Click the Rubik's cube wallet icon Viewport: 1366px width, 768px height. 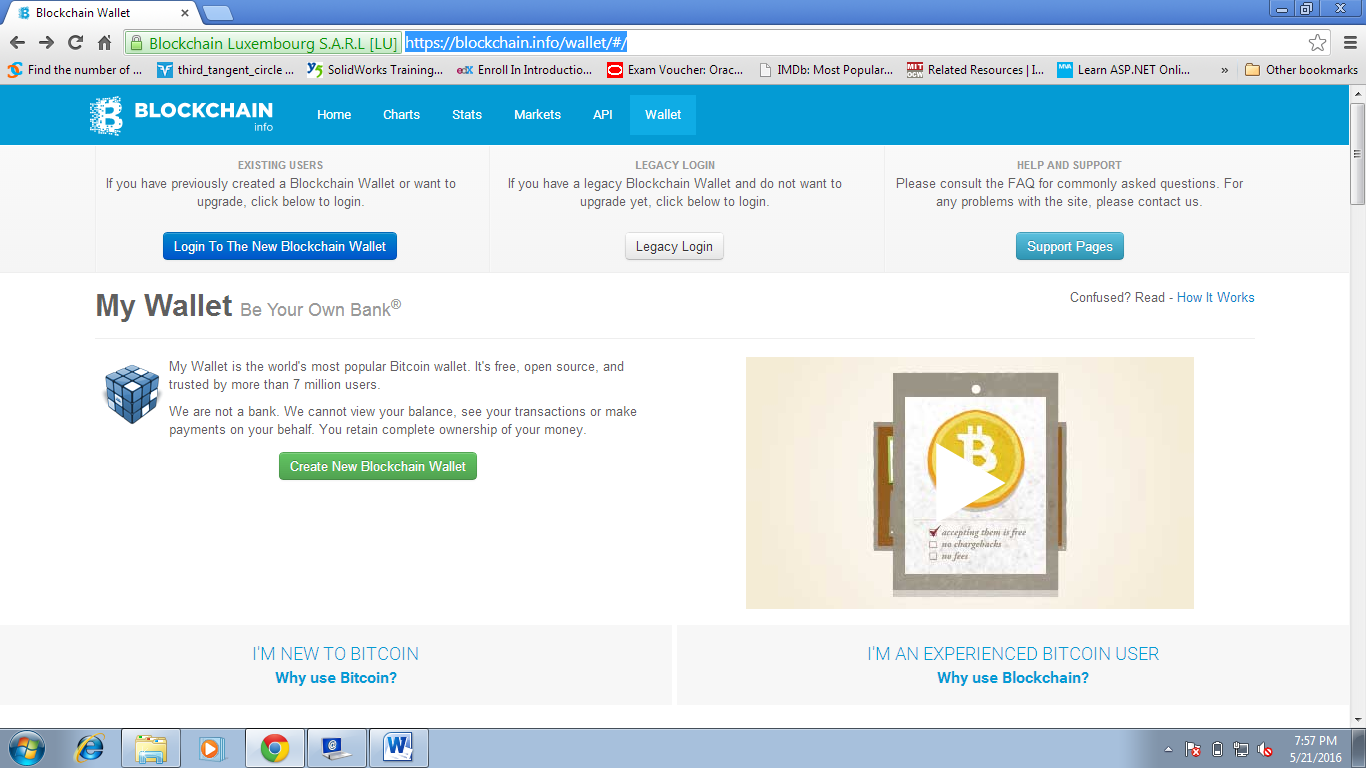[131, 394]
